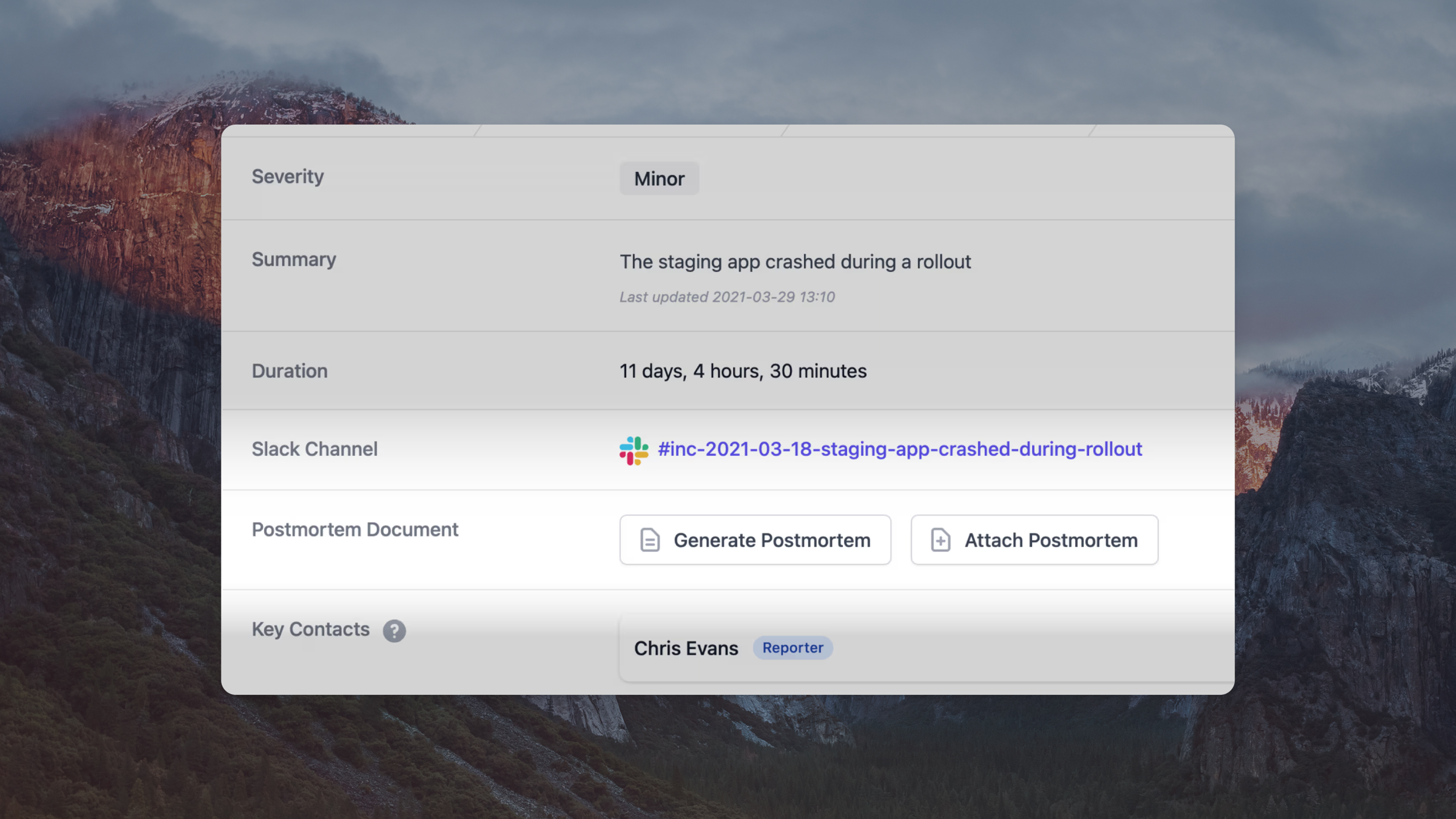
Task: Click the duration value of 11 days
Action: pyautogui.click(x=743, y=371)
